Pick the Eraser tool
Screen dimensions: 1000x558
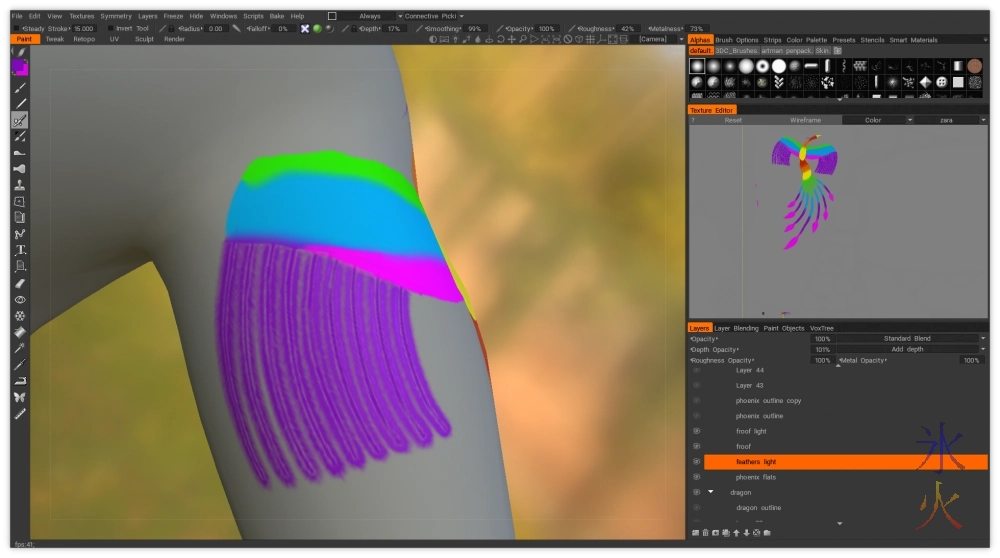tap(20, 283)
